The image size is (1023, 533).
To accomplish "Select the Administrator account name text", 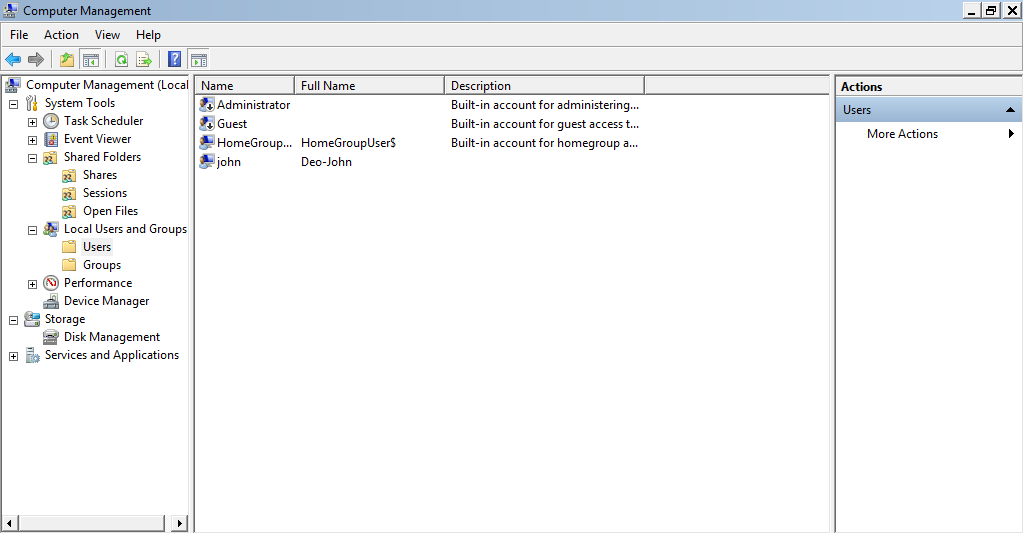I will tap(253, 104).
